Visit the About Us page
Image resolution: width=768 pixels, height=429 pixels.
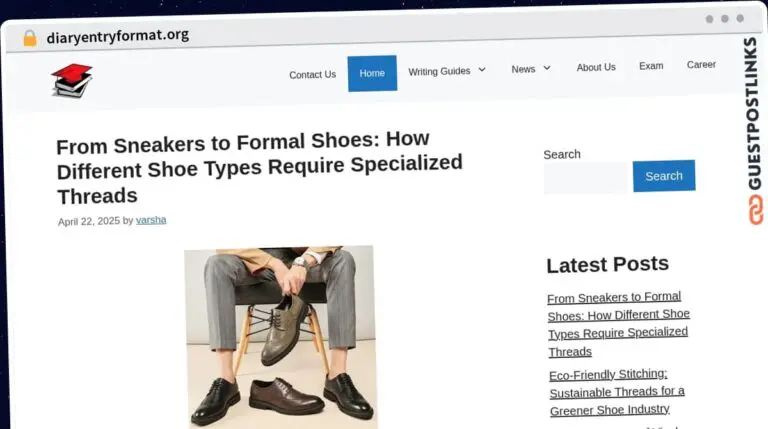(x=596, y=68)
